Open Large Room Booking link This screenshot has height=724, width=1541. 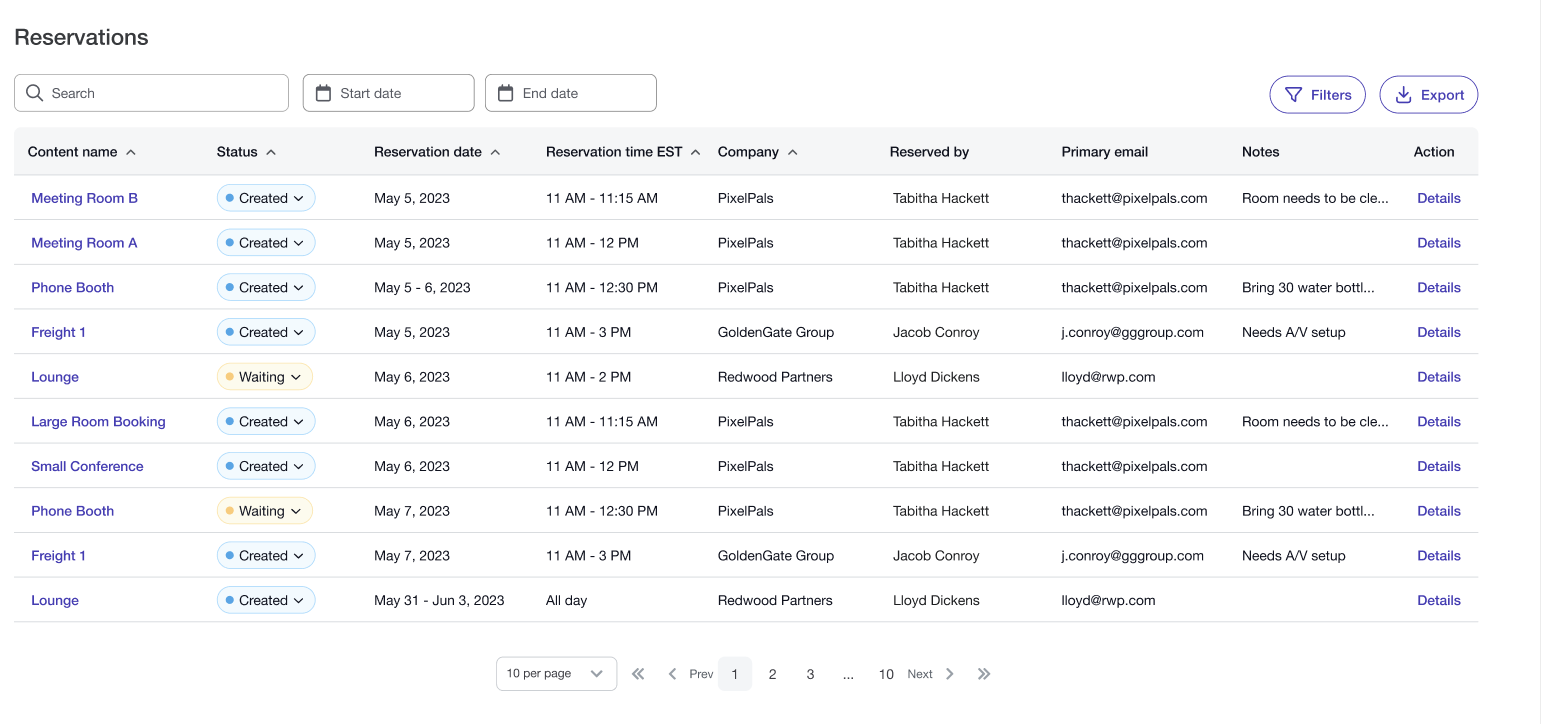pyautogui.click(x=98, y=422)
